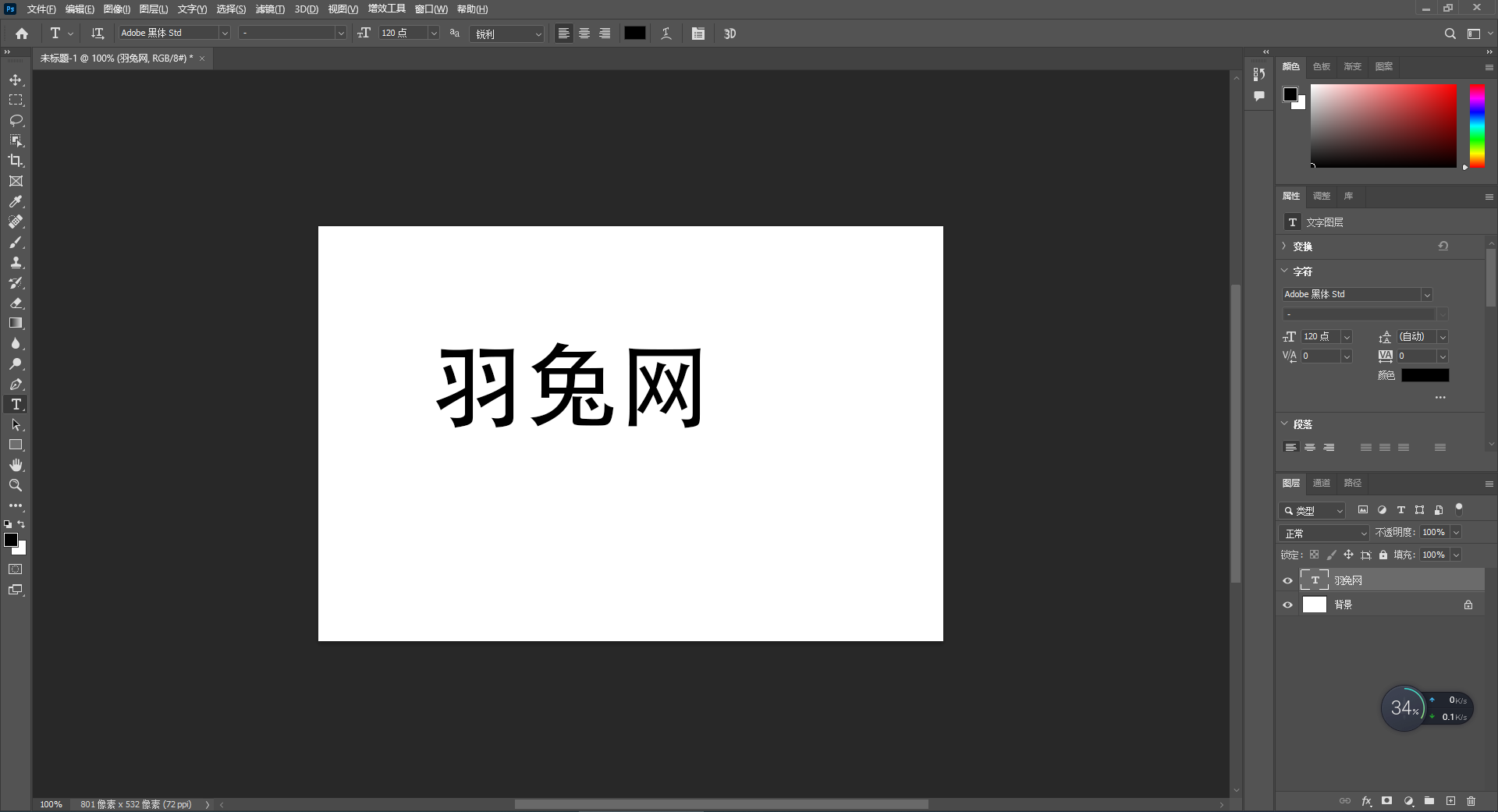Align text right in options bar
The width and height of the screenshot is (1498, 812).
click(605, 34)
